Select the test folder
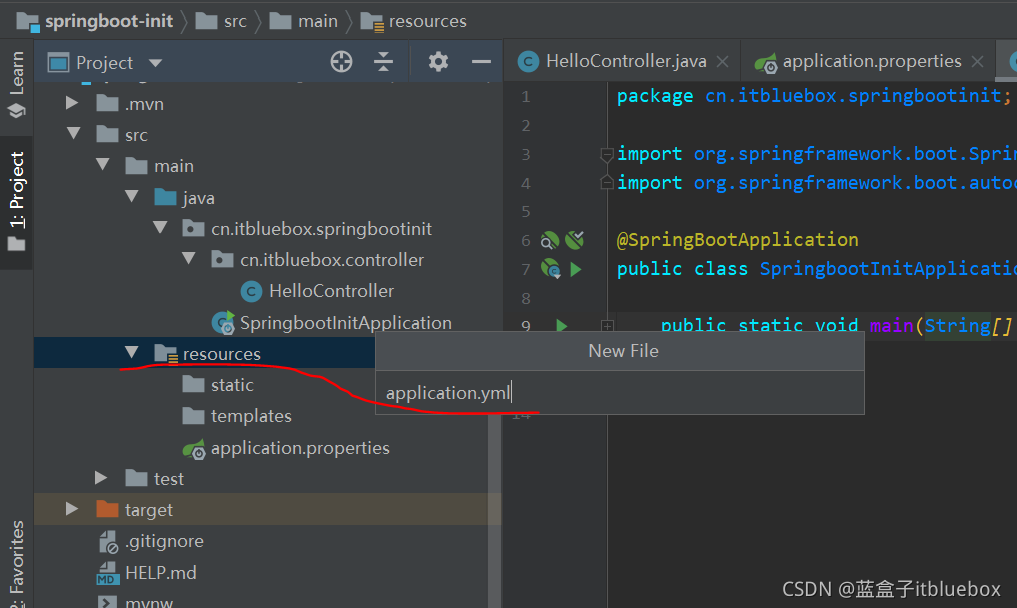Viewport: 1017px width, 608px height. tap(154, 480)
